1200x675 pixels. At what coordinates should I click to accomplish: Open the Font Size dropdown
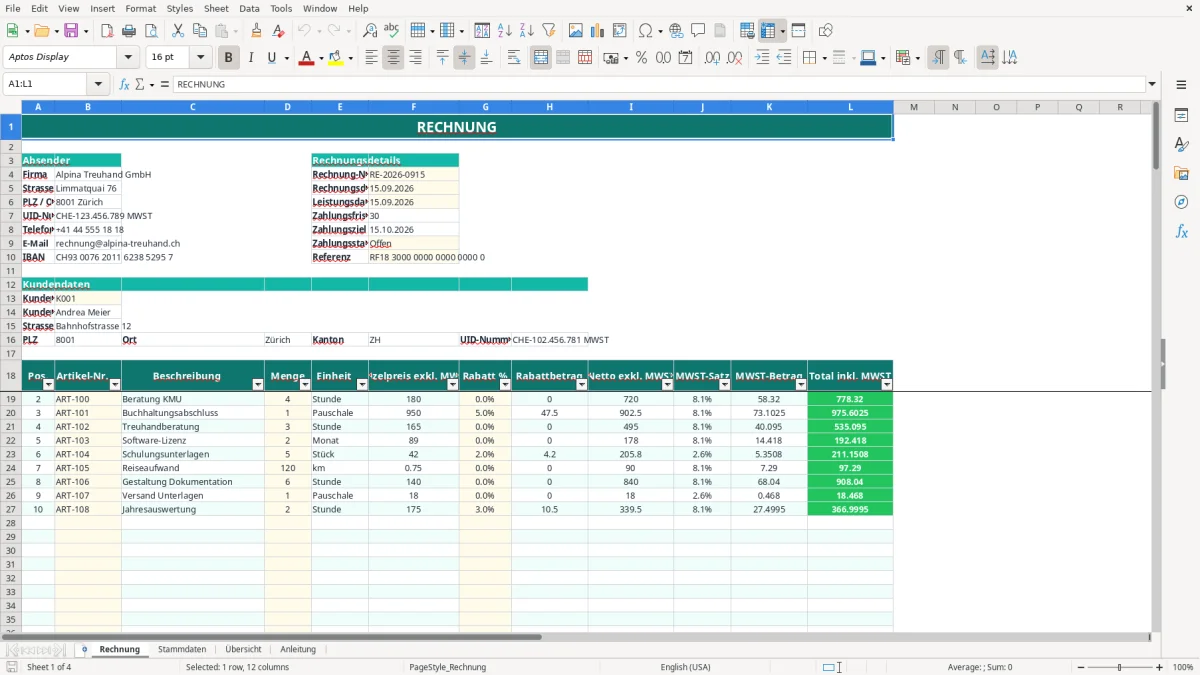(201, 58)
